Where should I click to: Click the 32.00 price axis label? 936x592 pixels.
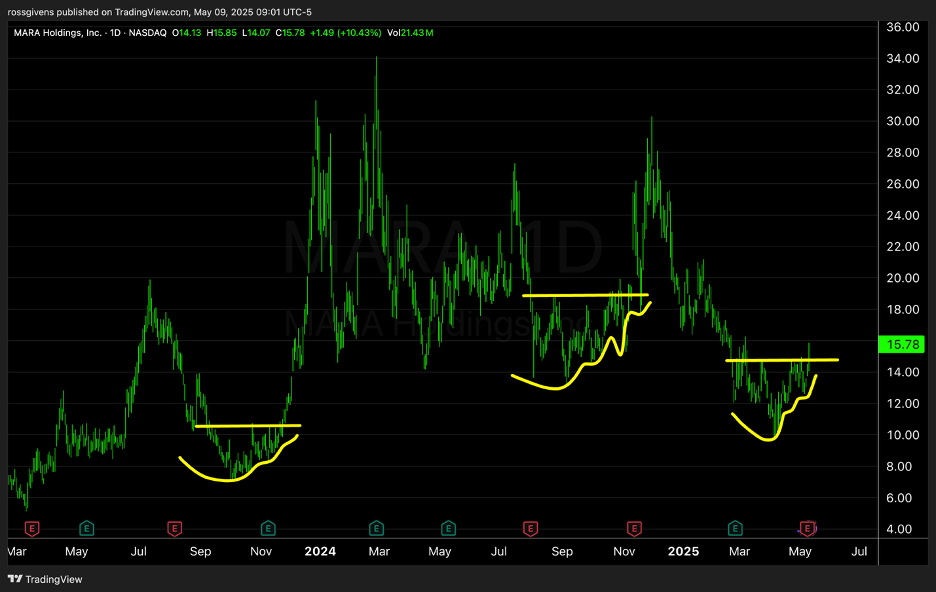(x=903, y=90)
